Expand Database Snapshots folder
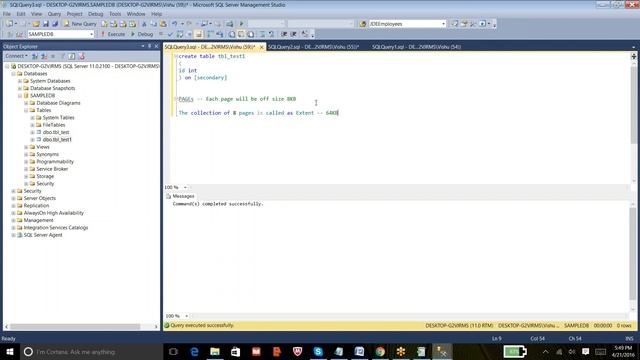 click(x=20, y=89)
